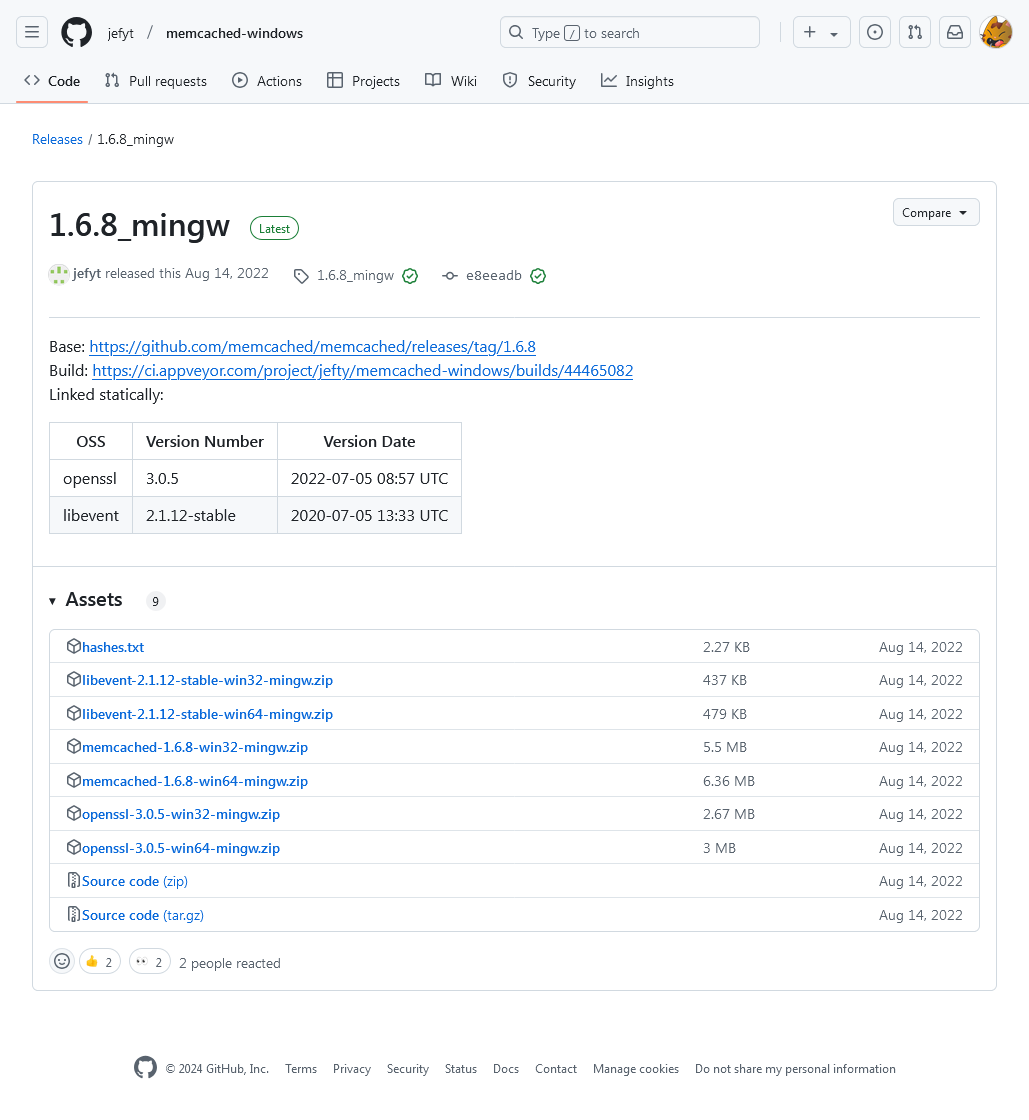Click the smiley add-reaction button

pyautogui.click(x=62, y=962)
